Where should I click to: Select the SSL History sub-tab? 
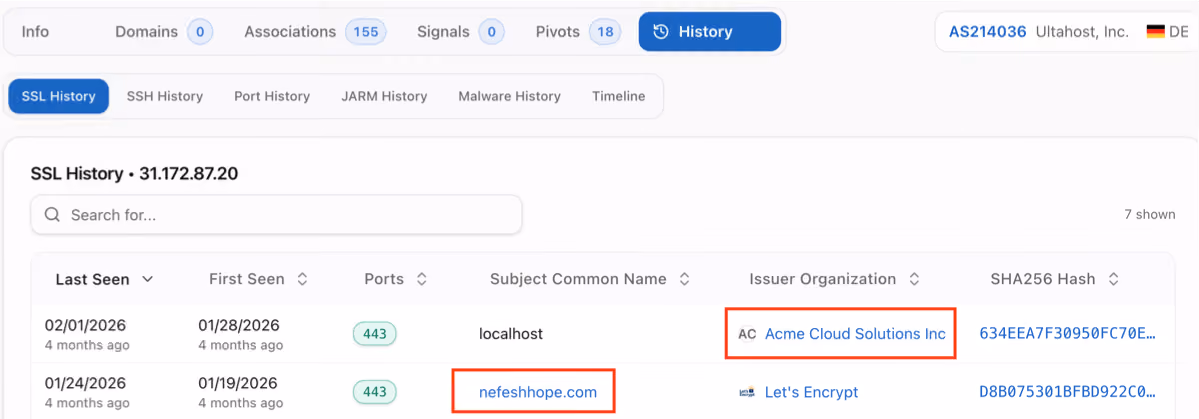pos(58,96)
